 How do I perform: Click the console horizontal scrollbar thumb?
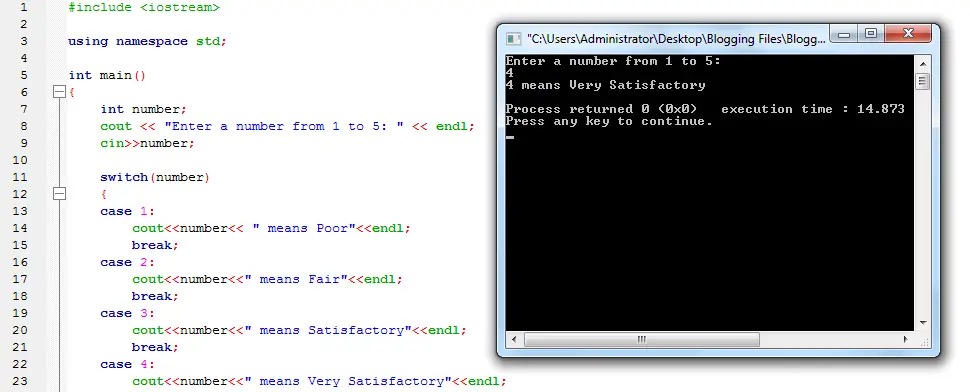[642, 339]
